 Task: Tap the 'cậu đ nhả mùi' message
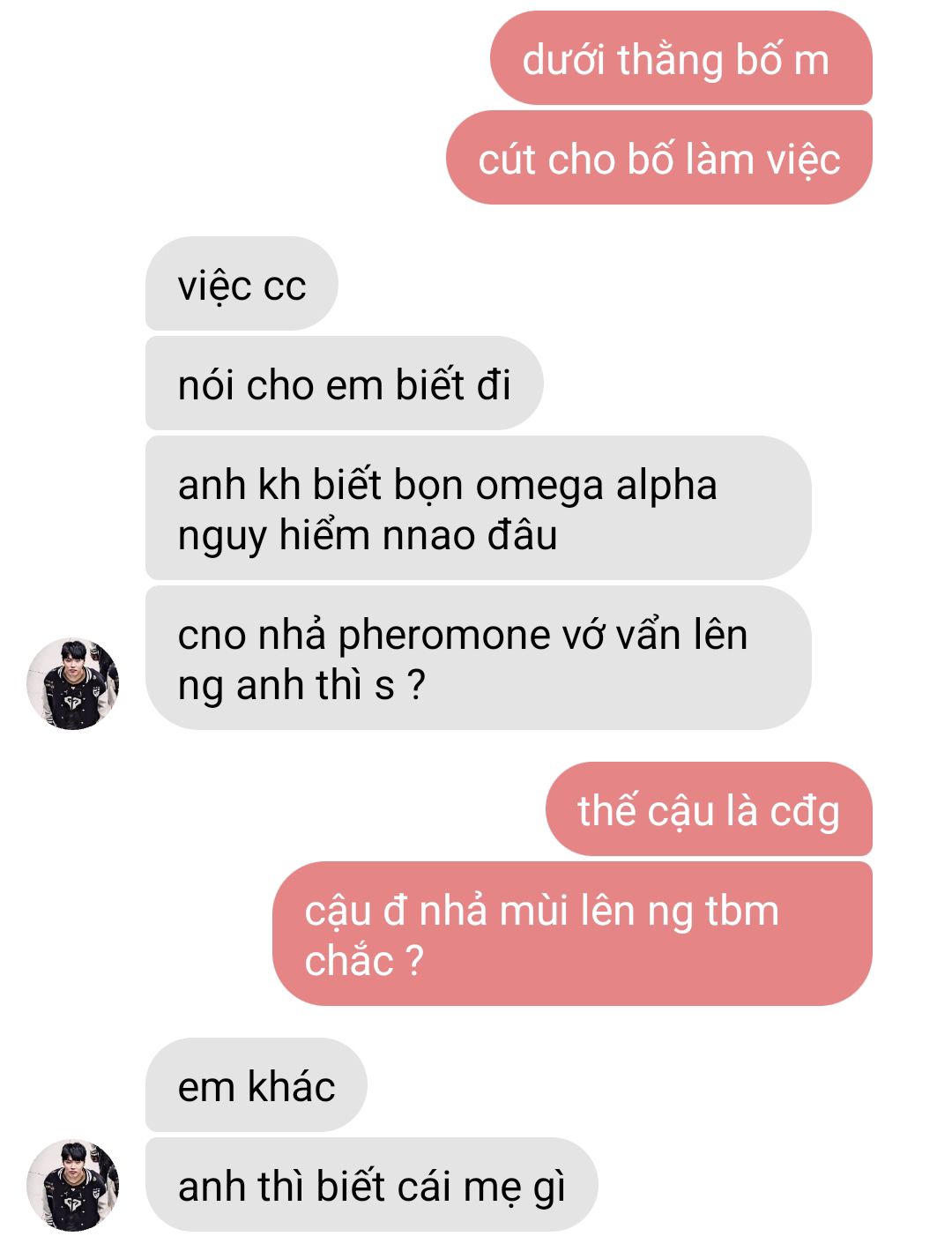pyautogui.click(x=572, y=935)
